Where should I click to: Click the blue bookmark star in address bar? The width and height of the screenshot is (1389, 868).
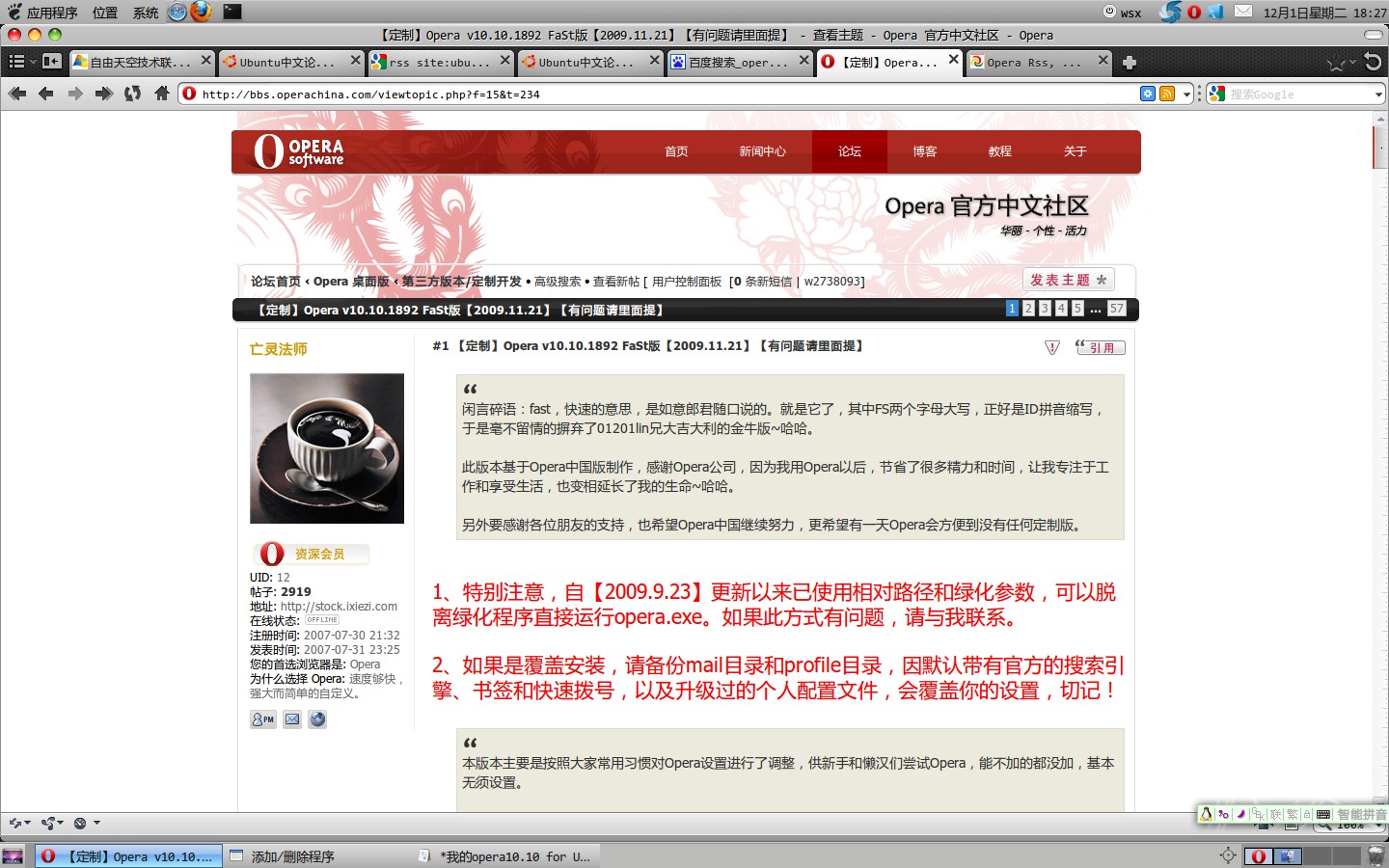coord(1148,94)
